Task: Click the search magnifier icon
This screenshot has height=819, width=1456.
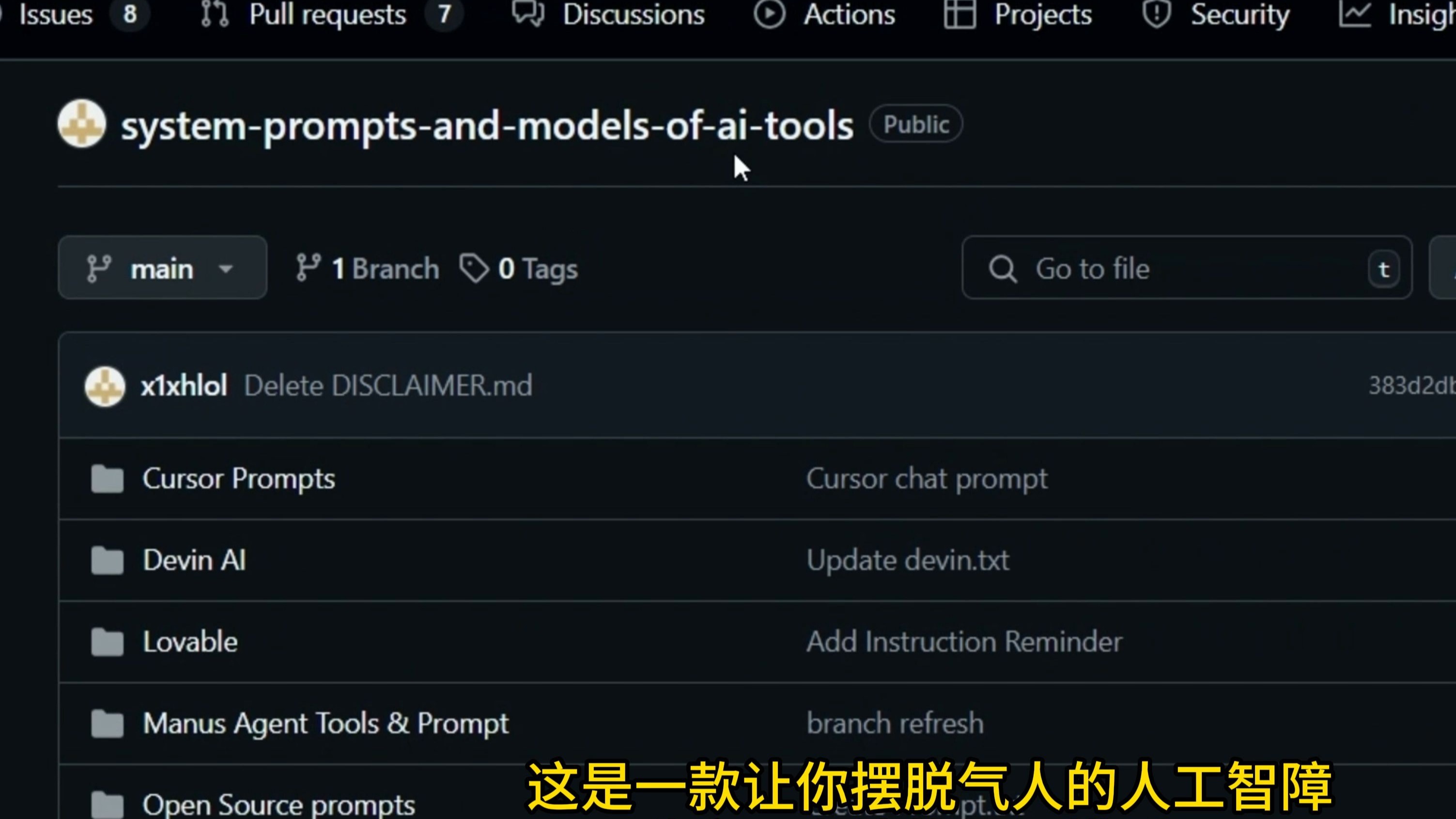Action: [1003, 268]
